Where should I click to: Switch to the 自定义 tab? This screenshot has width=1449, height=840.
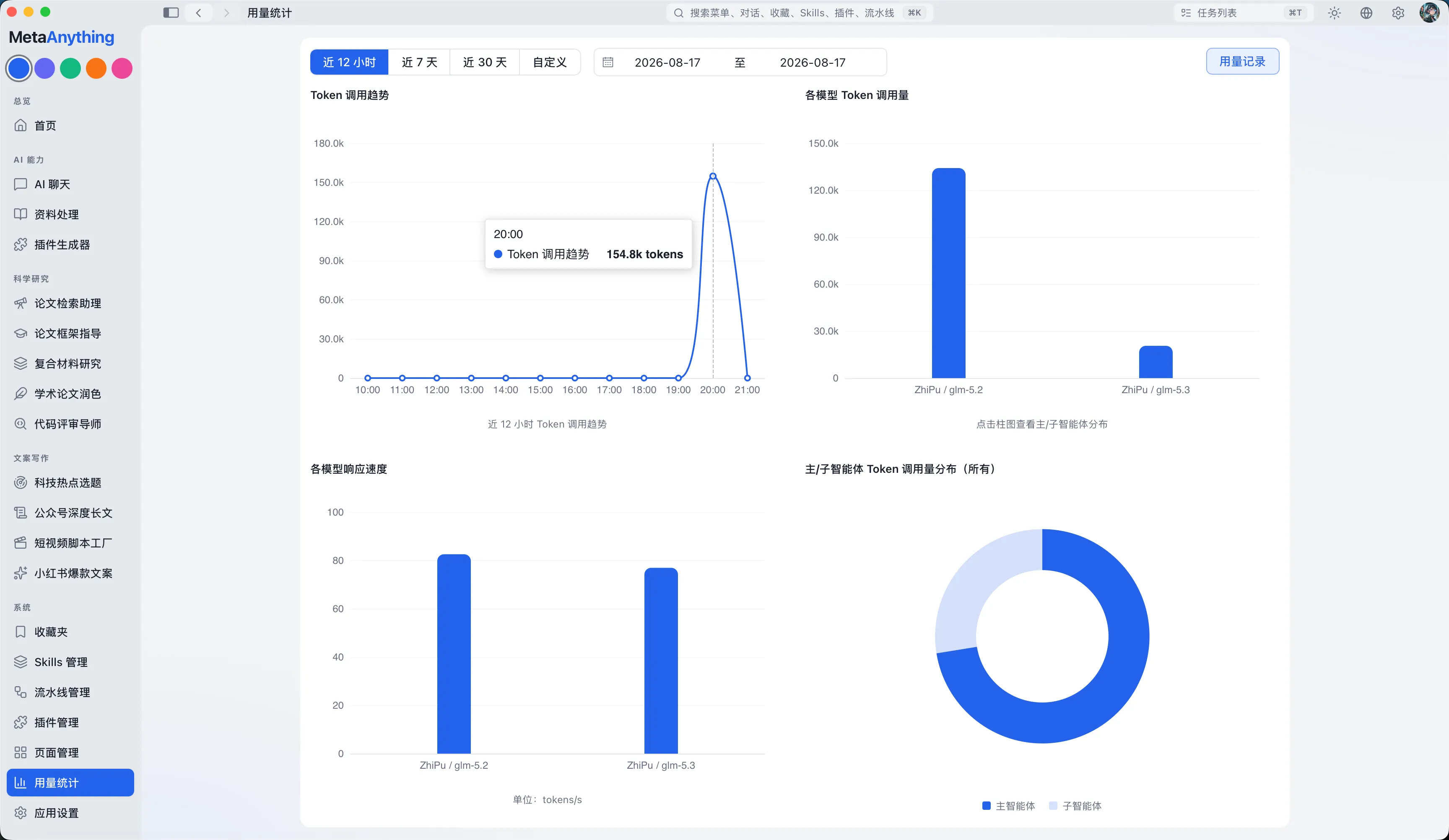tap(550, 62)
